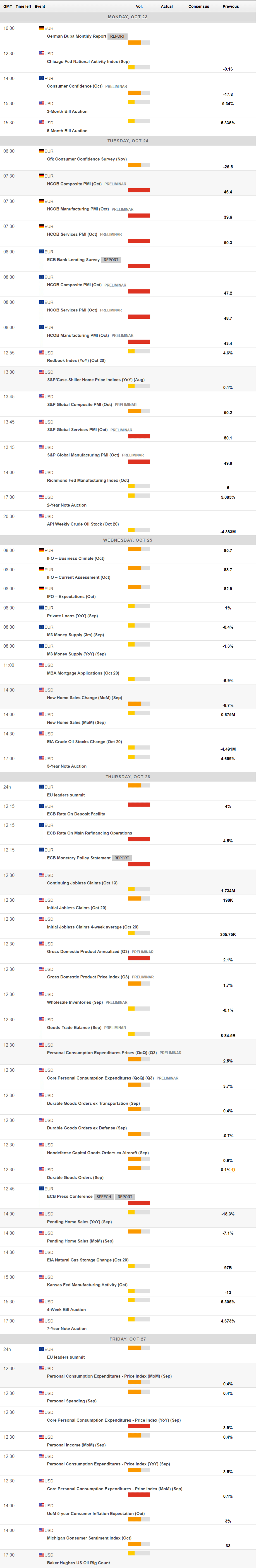The height and width of the screenshot is (1568, 256).
Task: Click US flag on Chicago Fed Activity Index row
Action: pos(41,54)
